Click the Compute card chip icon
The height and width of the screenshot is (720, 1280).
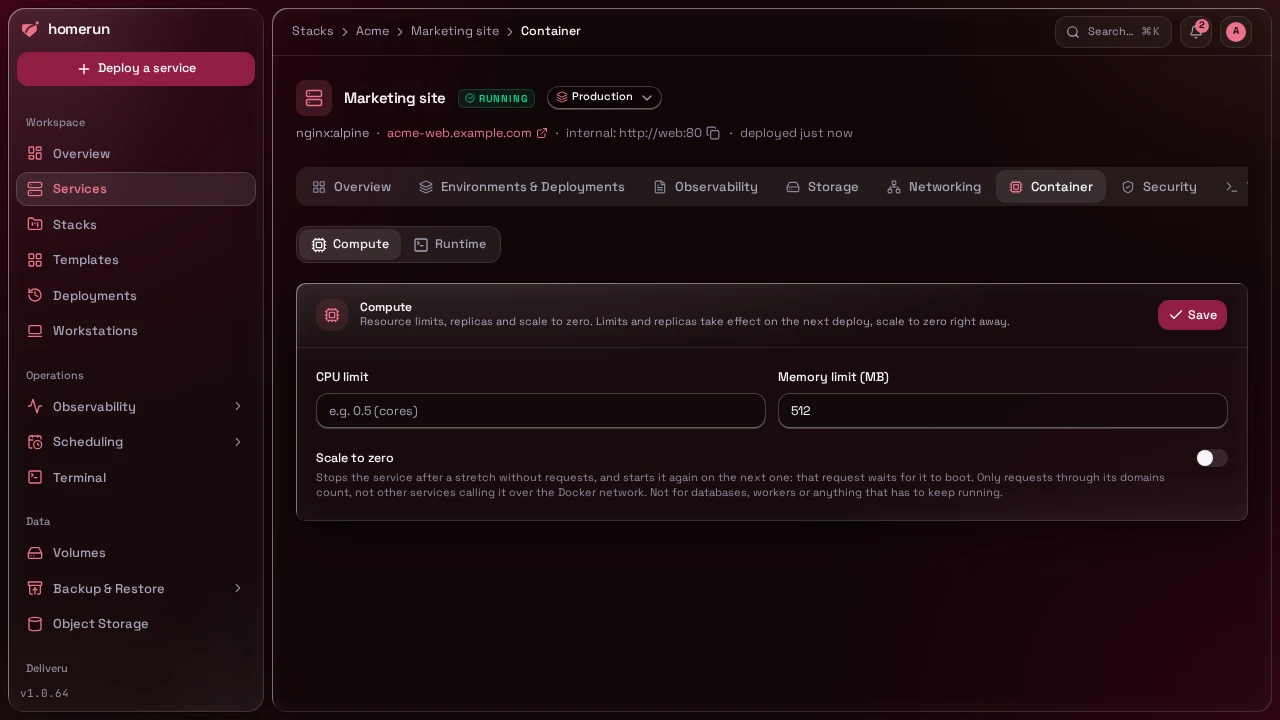click(x=332, y=315)
